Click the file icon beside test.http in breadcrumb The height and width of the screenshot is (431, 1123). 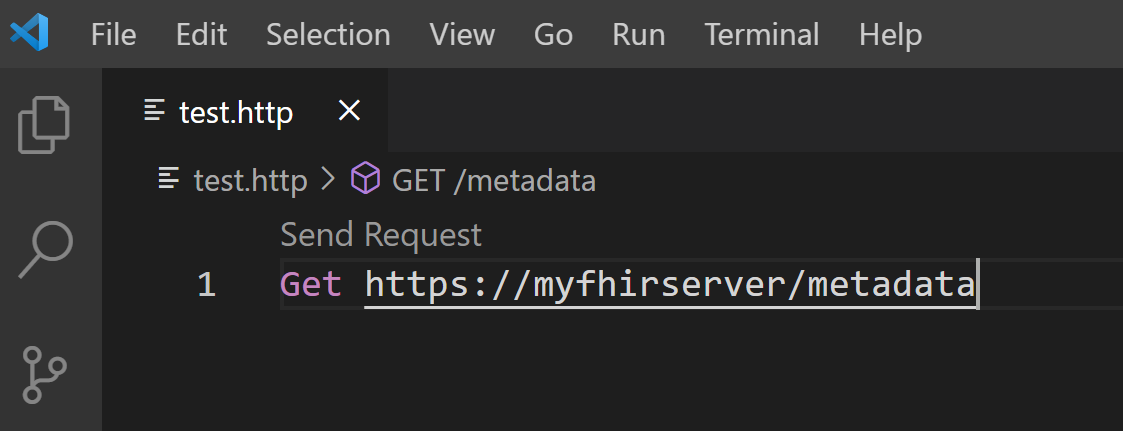pyautogui.click(x=169, y=178)
